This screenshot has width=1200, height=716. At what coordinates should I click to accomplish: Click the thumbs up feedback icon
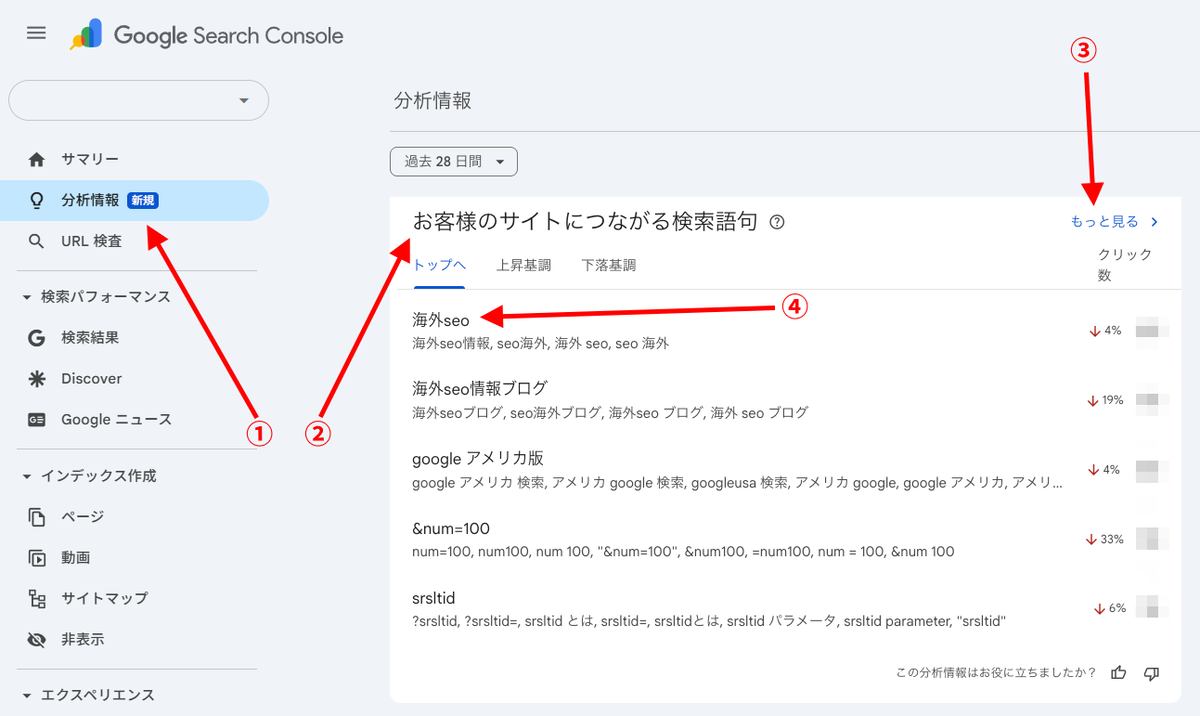pos(1119,673)
